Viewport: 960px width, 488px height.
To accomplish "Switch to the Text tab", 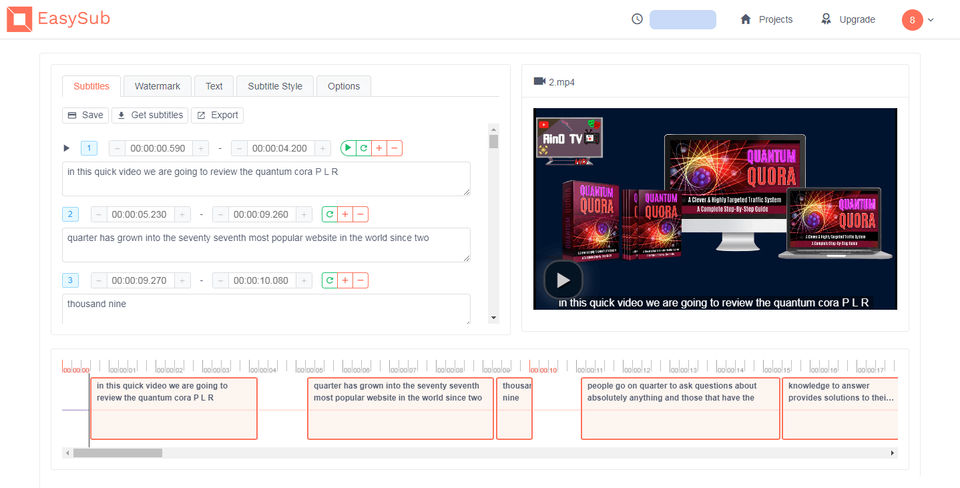I will [214, 86].
